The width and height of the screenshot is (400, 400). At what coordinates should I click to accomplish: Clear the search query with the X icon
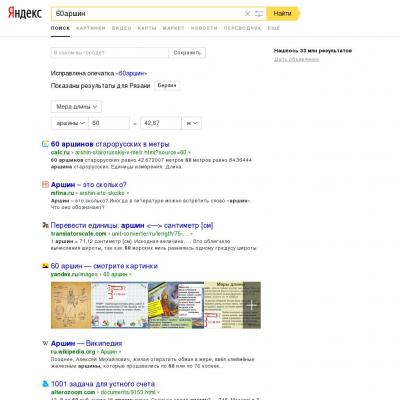click(247, 14)
